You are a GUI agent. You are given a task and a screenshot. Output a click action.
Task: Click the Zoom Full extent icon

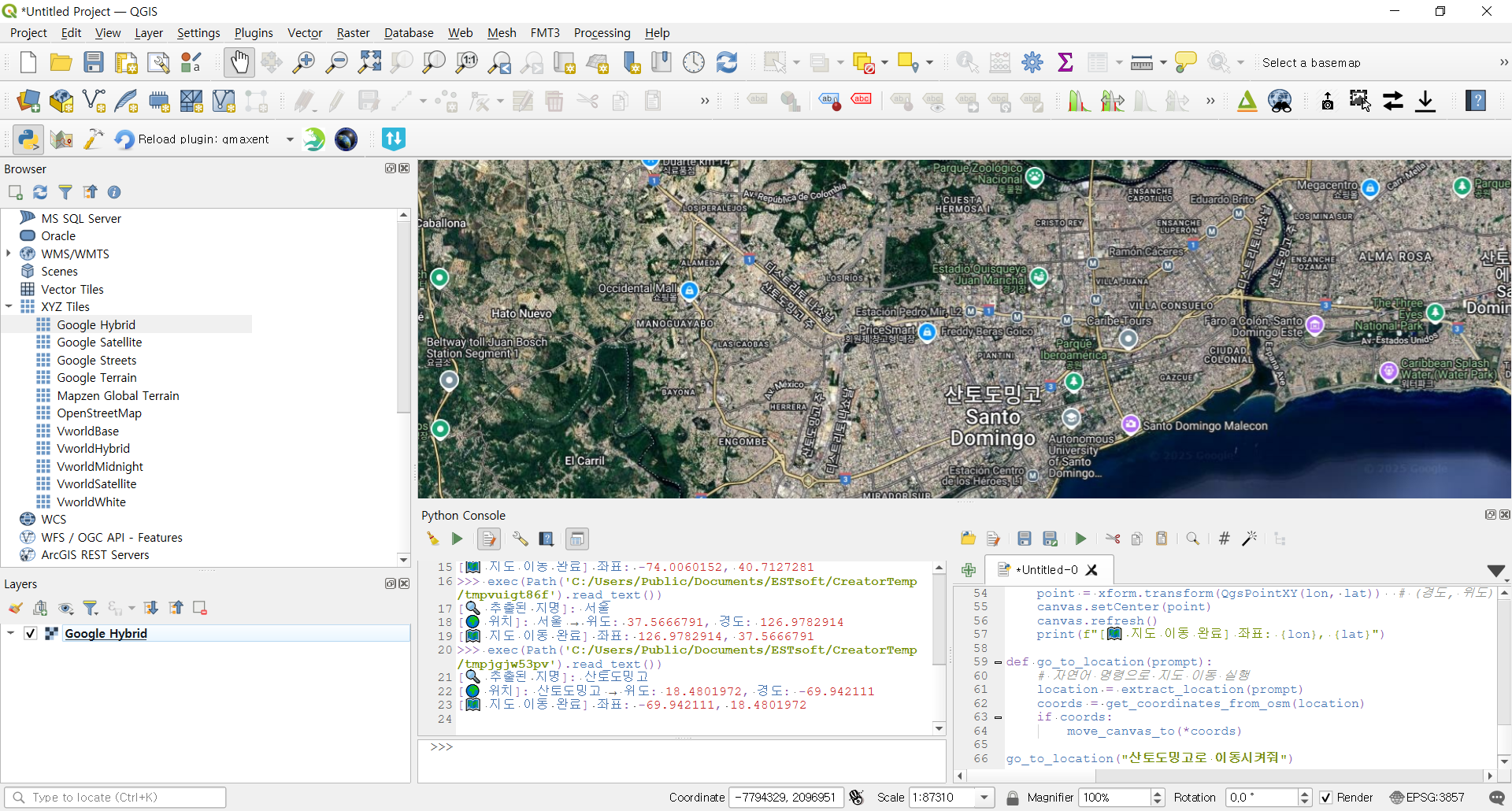369,62
